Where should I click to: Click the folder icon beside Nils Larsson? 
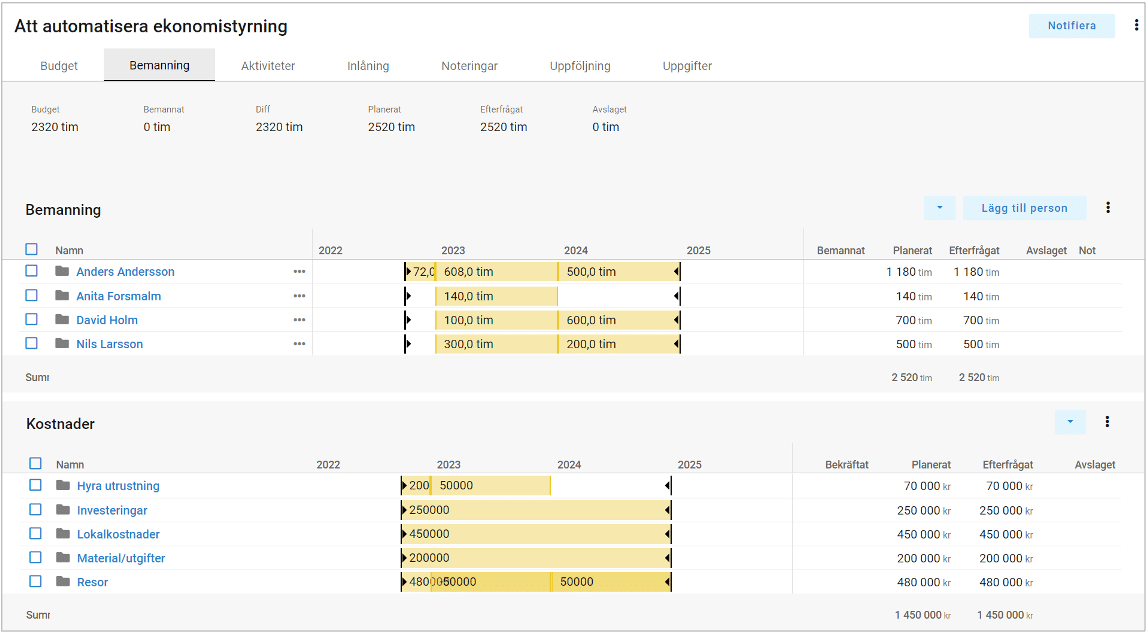pyautogui.click(x=62, y=344)
